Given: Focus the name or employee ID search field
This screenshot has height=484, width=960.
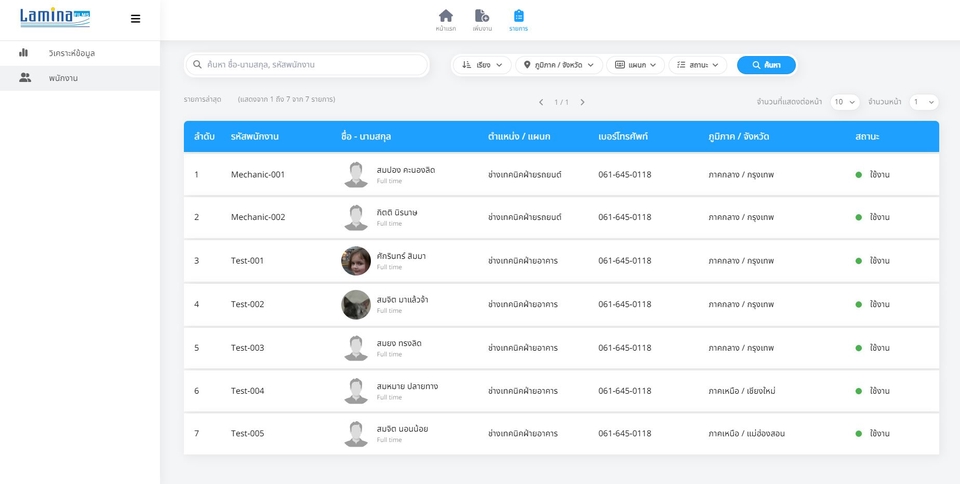Looking at the screenshot, I should [307, 64].
